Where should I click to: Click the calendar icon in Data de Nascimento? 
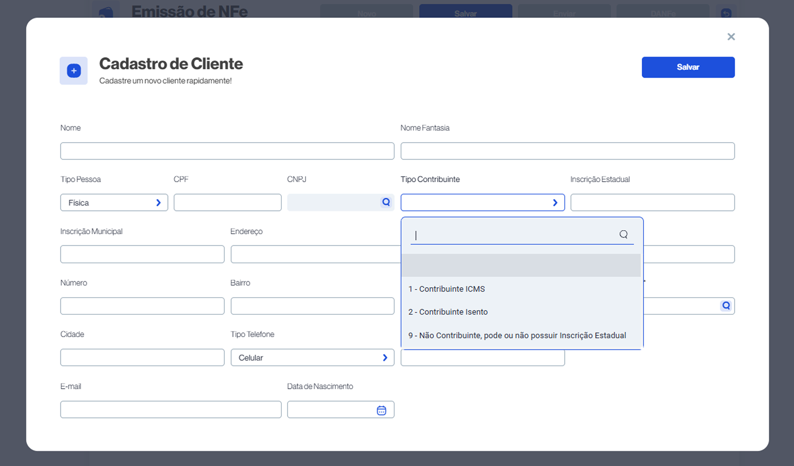[381, 410]
